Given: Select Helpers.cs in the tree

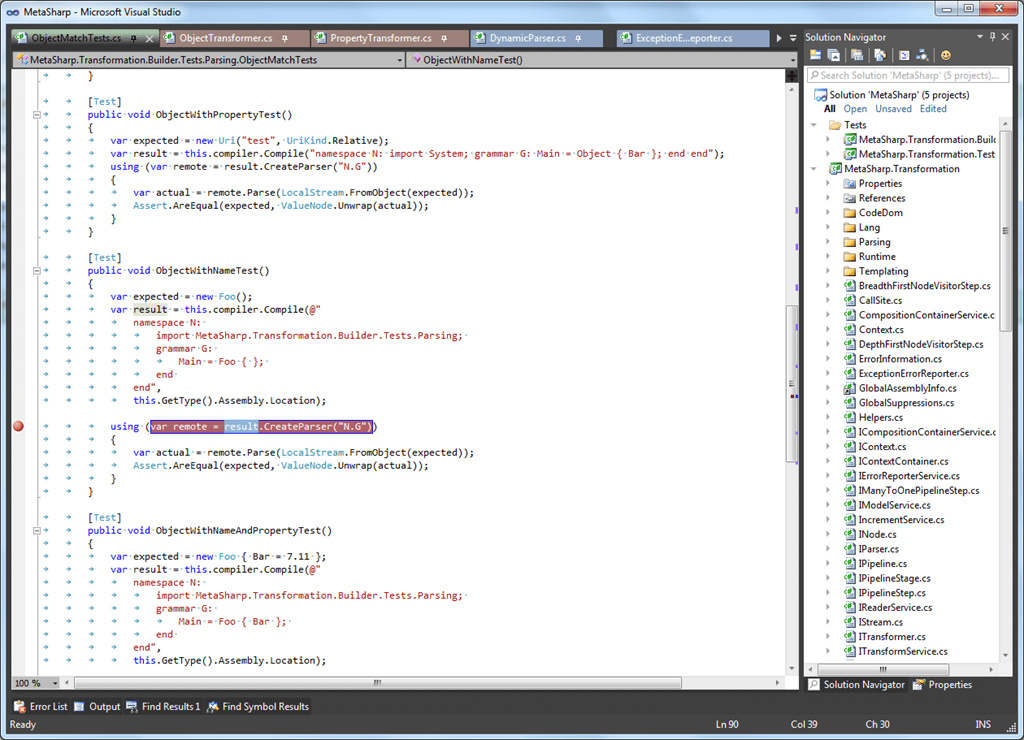Looking at the screenshot, I should pyautogui.click(x=880, y=417).
